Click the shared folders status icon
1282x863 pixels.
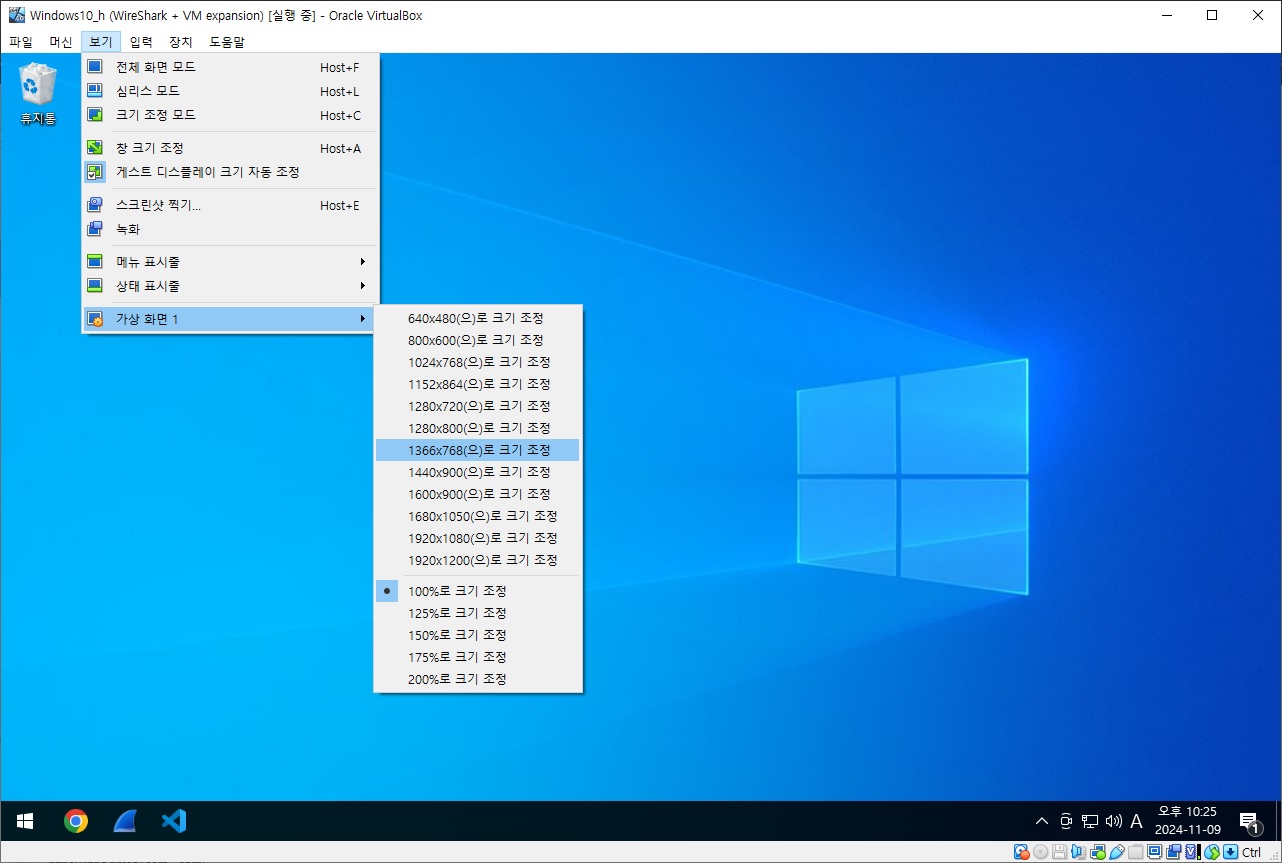pos(1135,852)
